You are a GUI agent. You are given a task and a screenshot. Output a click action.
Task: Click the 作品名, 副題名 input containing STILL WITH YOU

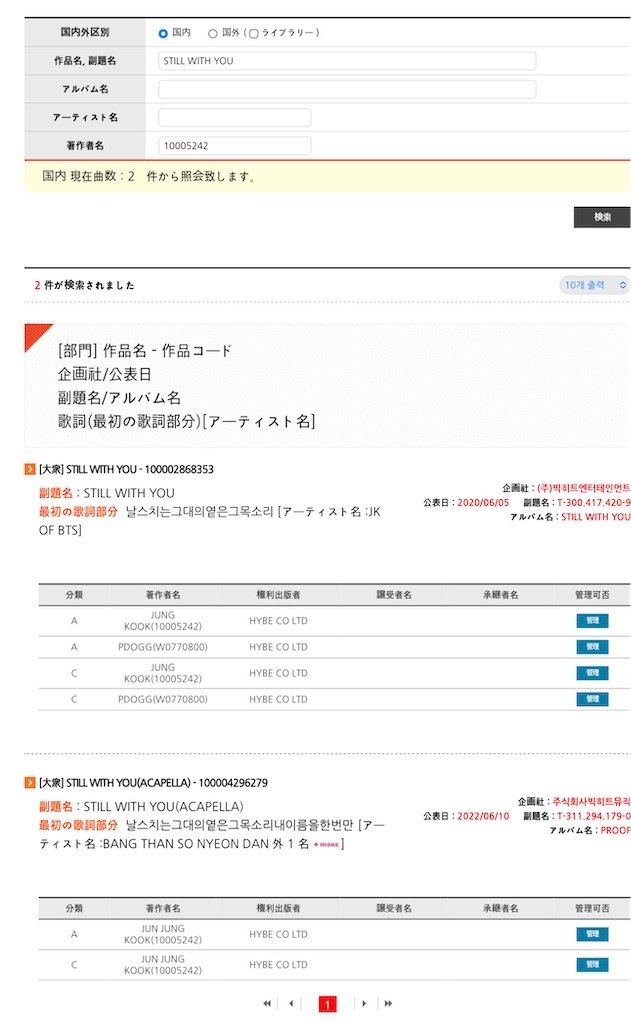347,61
